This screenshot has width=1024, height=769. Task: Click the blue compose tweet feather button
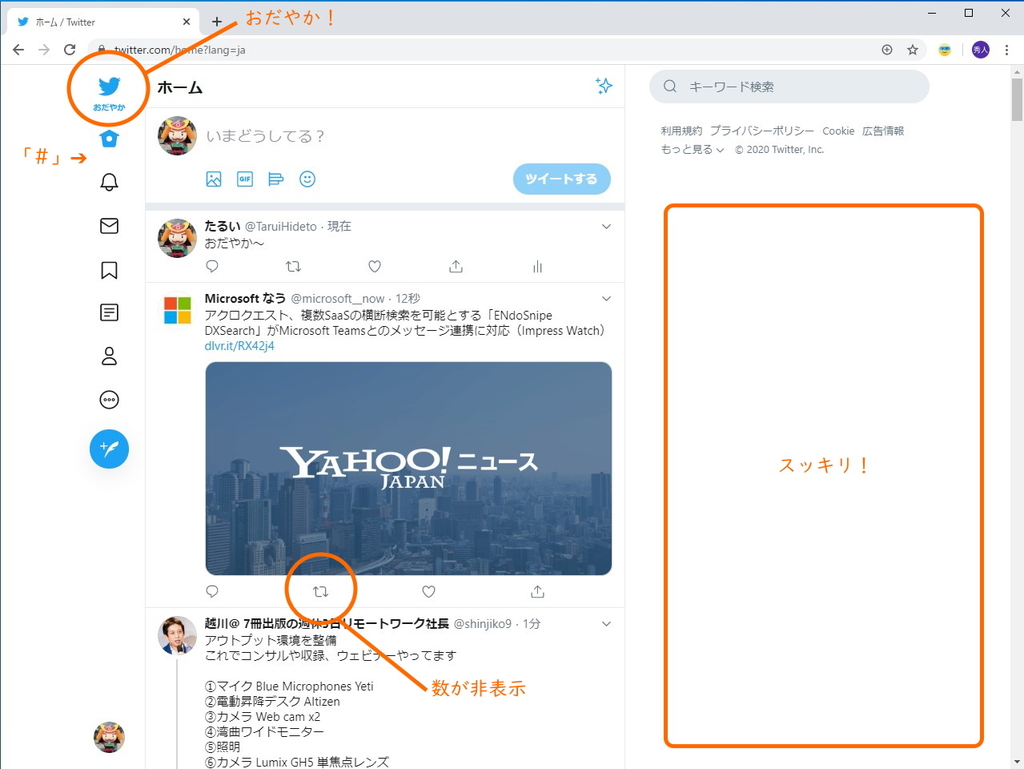pyautogui.click(x=109, y=449)
